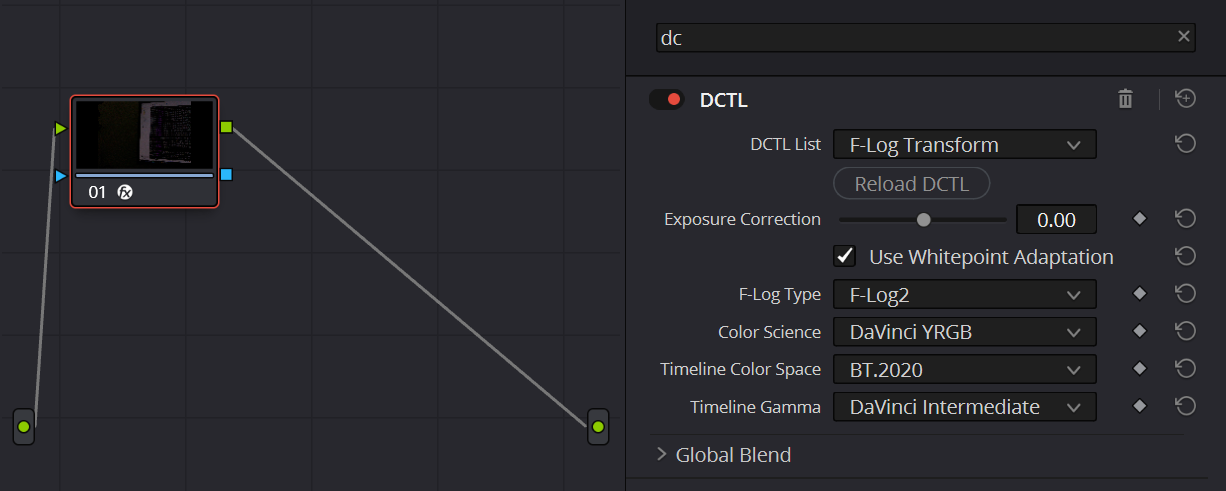
Task: Delete the DCTL effect with trash icon
Action: click(x=1125, y=99)
